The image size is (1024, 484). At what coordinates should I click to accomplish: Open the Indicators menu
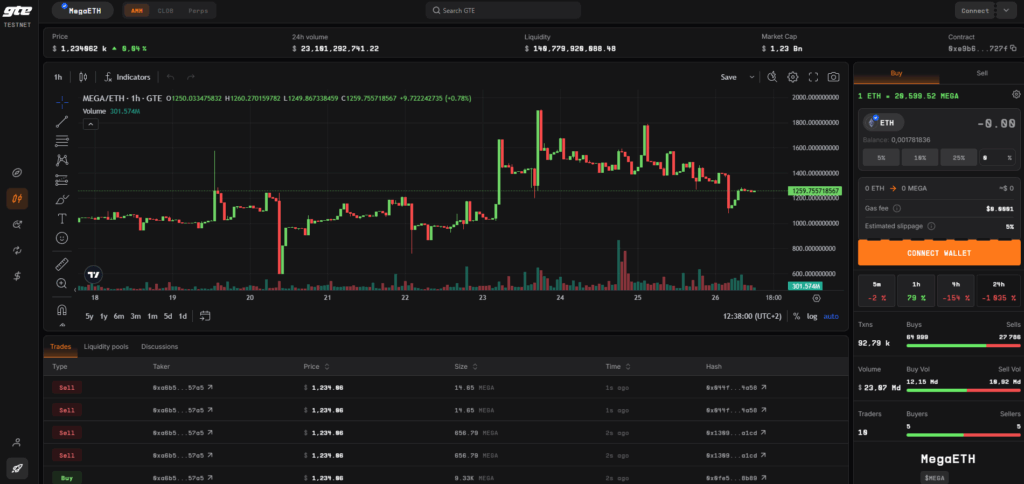click(x=127, y=77)
